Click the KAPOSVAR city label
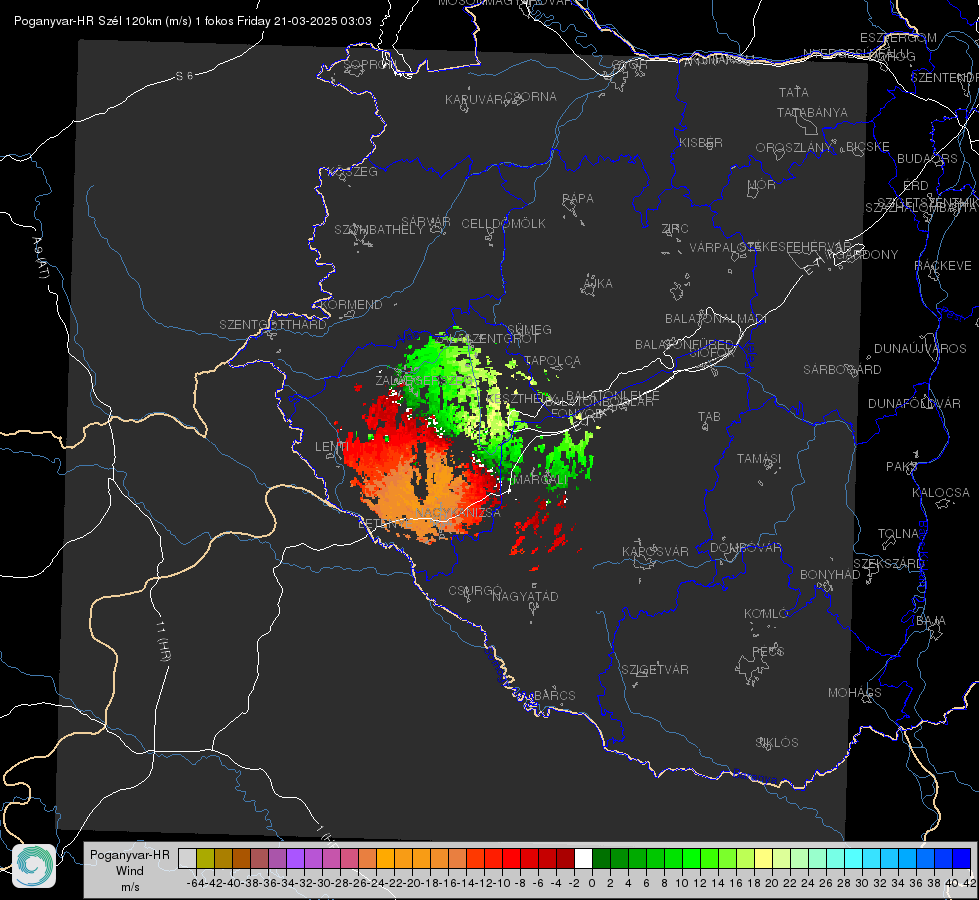The width and height of the screenshot is (979, 900). point(655,551)
